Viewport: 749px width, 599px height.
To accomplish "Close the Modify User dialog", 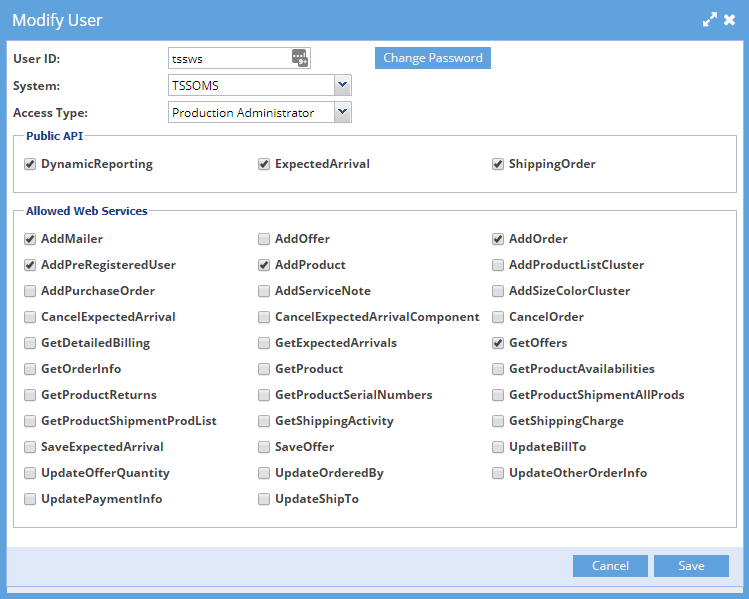I will [x=730, y=19].
